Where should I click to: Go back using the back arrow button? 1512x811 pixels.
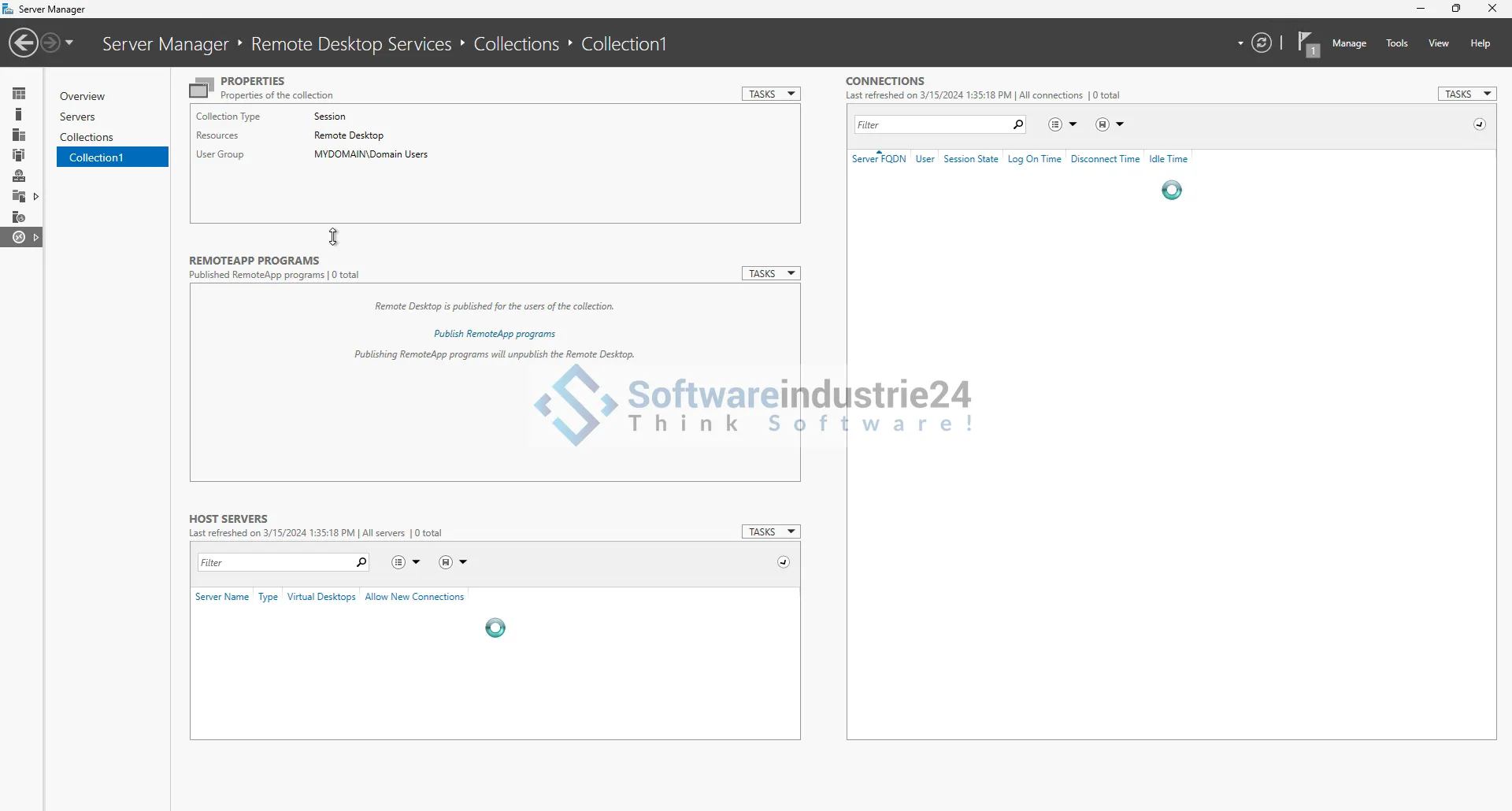(x=24, y=43)
